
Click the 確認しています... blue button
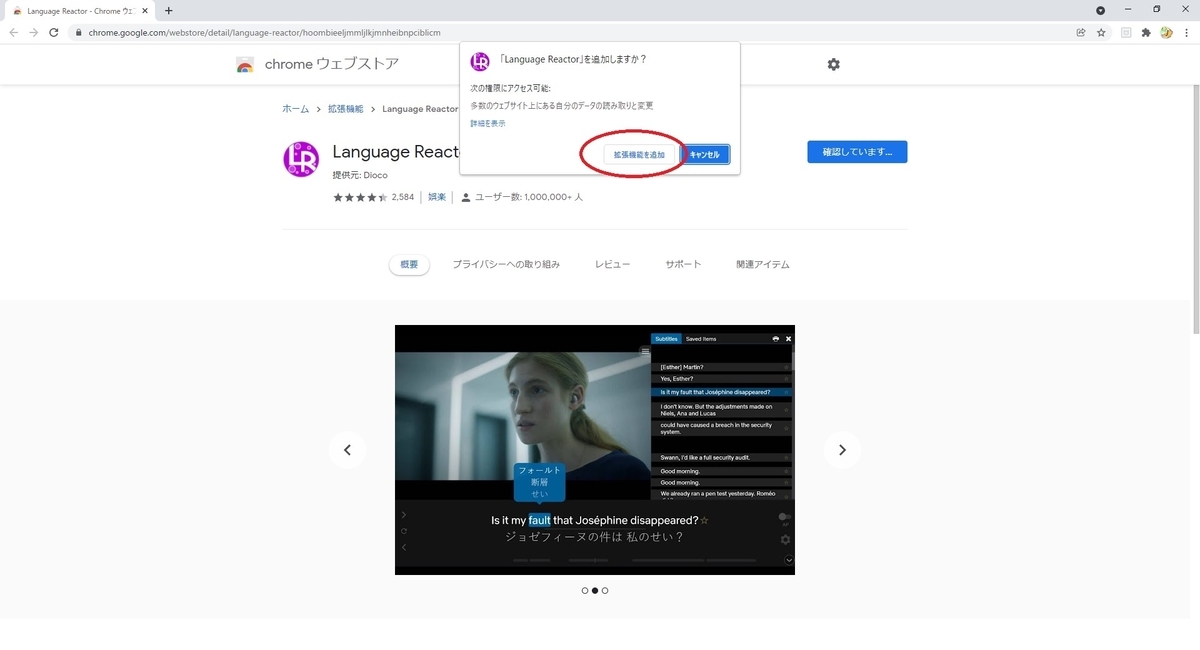857,152
